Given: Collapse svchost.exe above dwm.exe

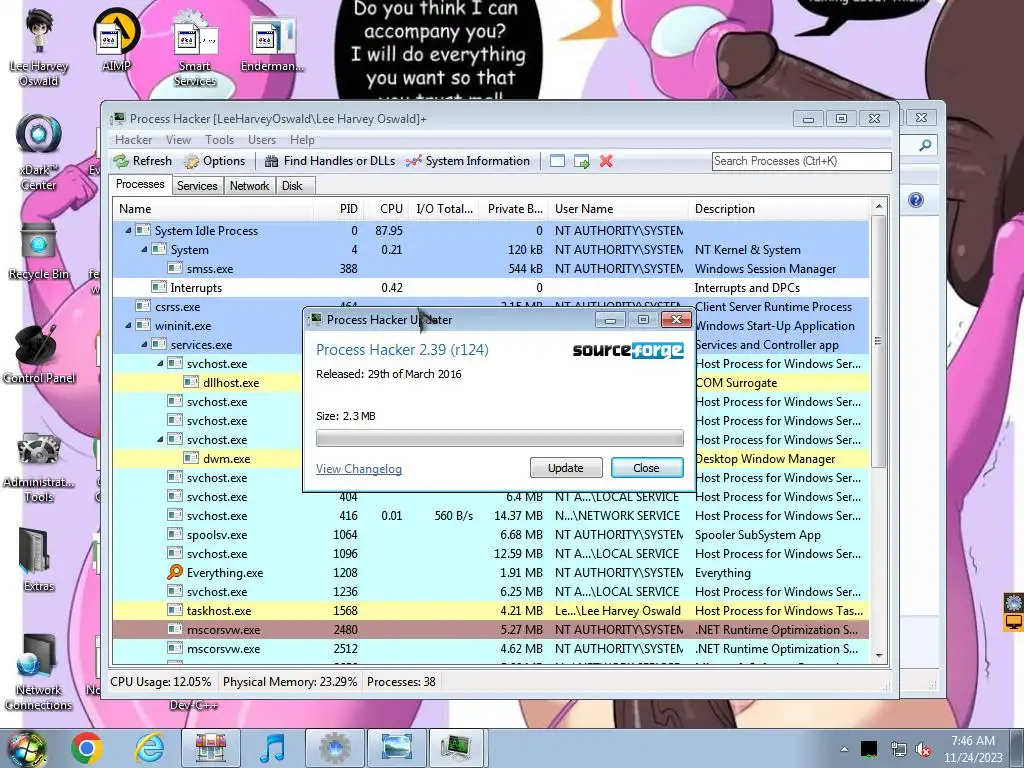Looking at the screenshot, I should pyautogui.click(x=160, y=440).
